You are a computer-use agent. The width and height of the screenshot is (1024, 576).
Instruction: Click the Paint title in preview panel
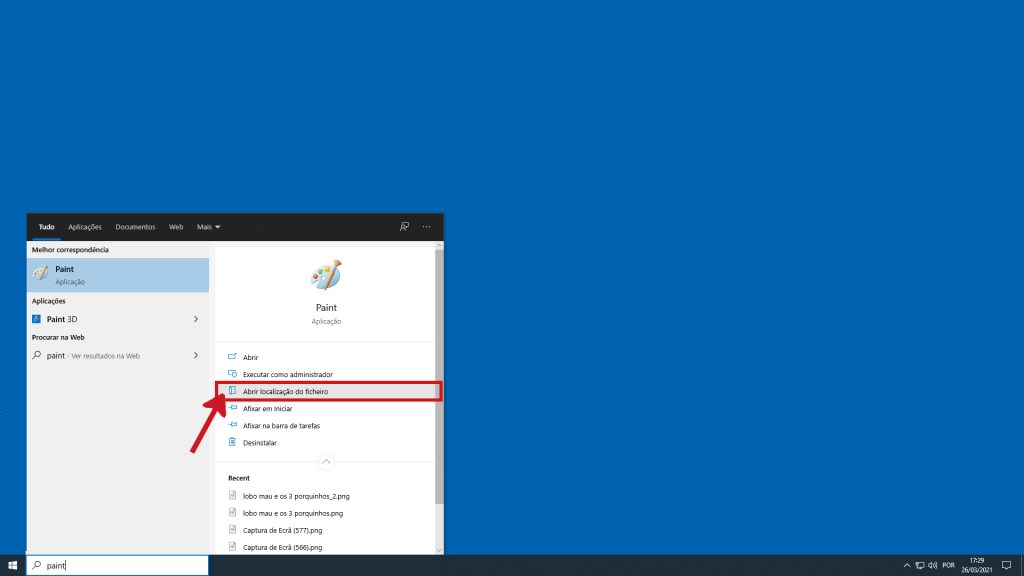pos(326,308)
